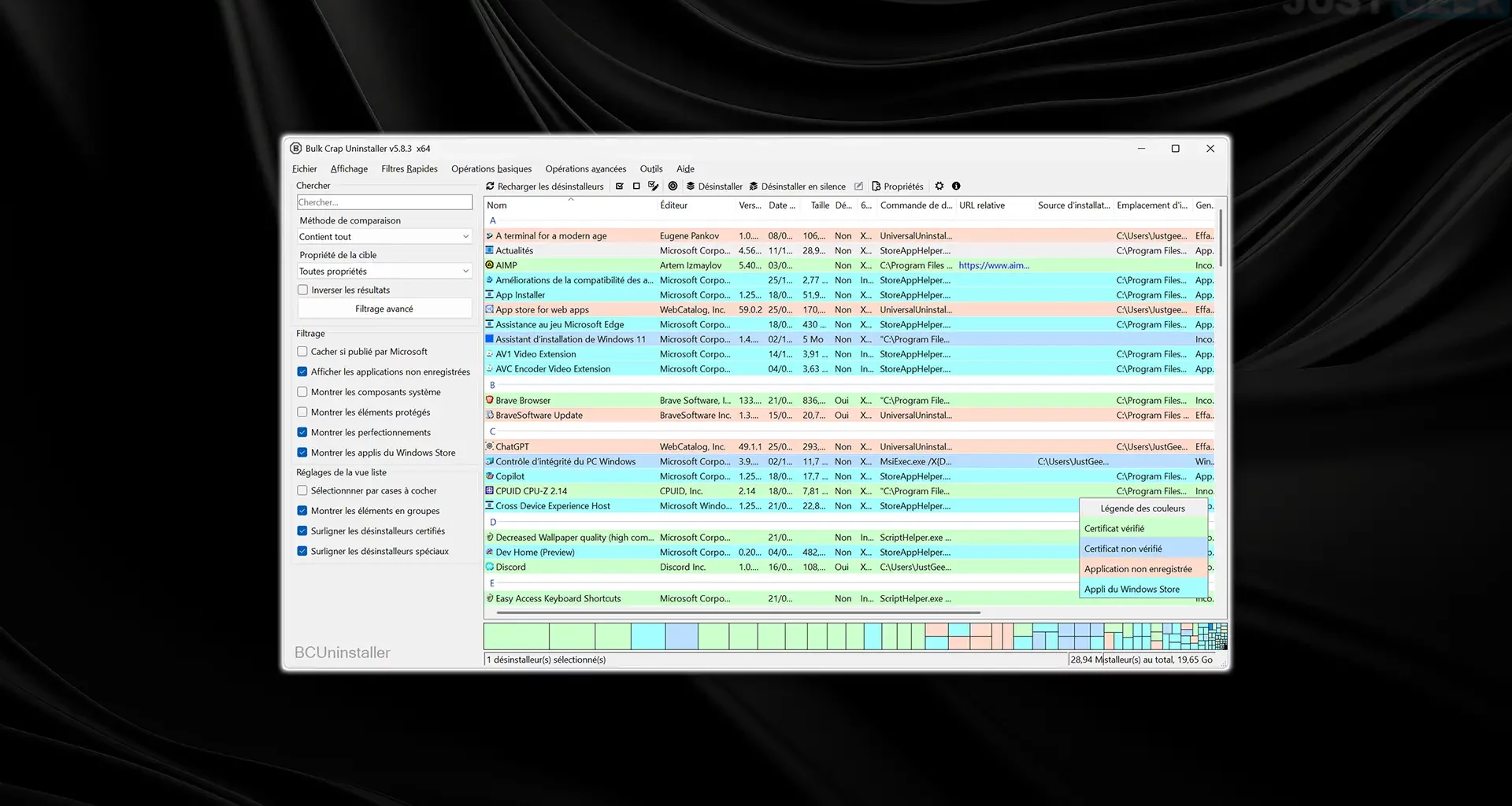Click the Assistant d'installation de Windows 11 icon
The width and height of the screenshot is (1512, 806).
(490, 339)
